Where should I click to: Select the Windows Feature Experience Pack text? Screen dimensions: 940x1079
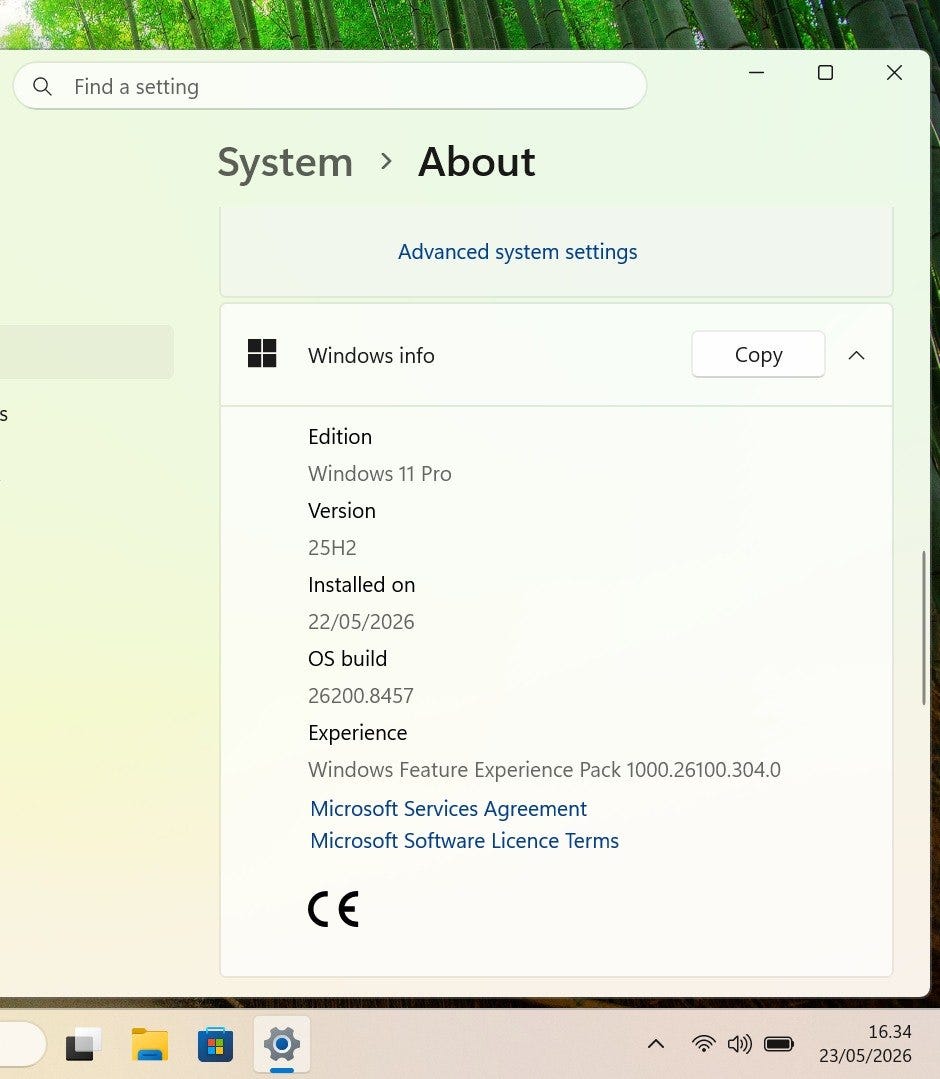pyautogui.click(x=544, y=770)
